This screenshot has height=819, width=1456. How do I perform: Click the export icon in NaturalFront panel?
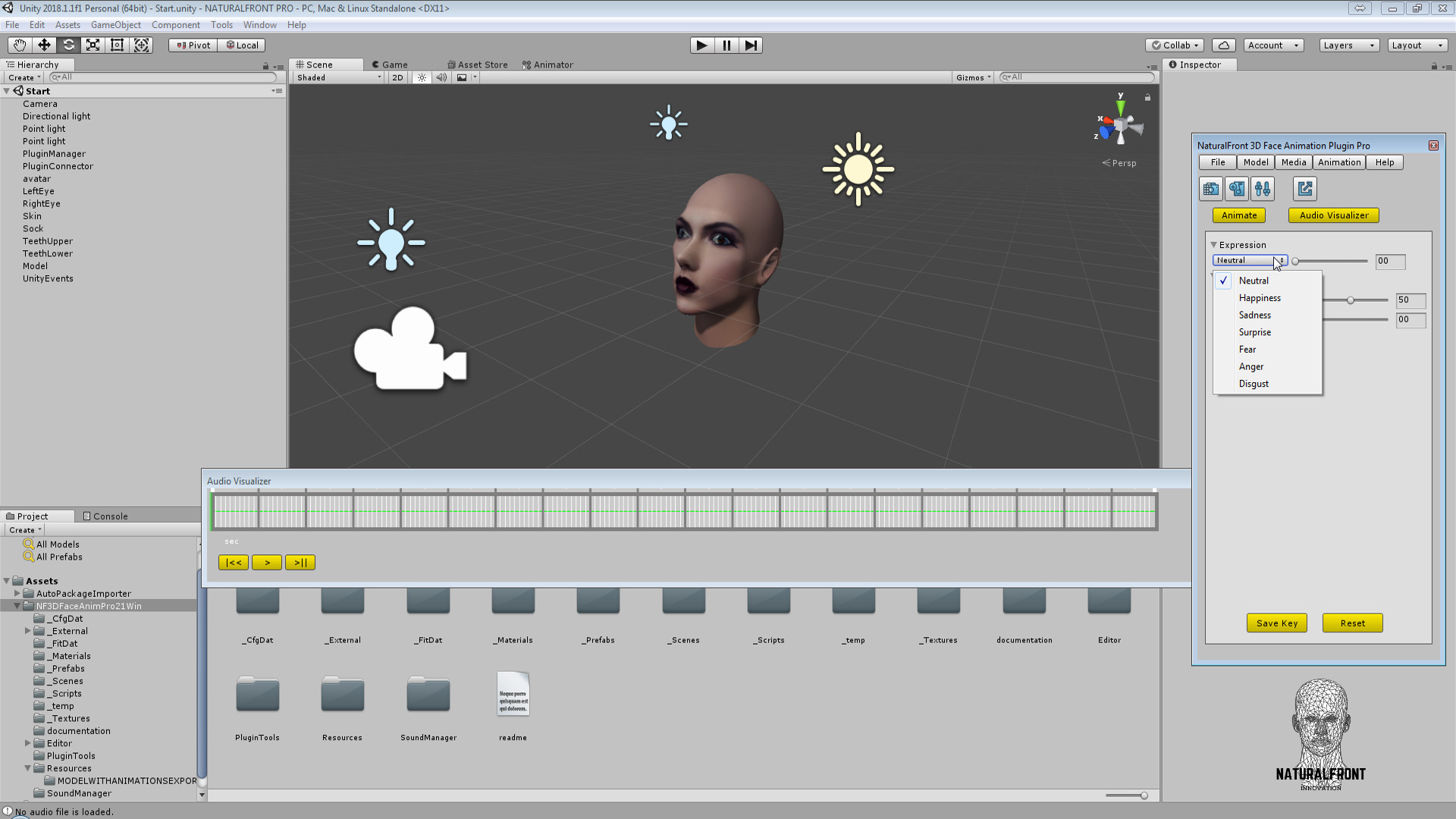coord(1304,188)
